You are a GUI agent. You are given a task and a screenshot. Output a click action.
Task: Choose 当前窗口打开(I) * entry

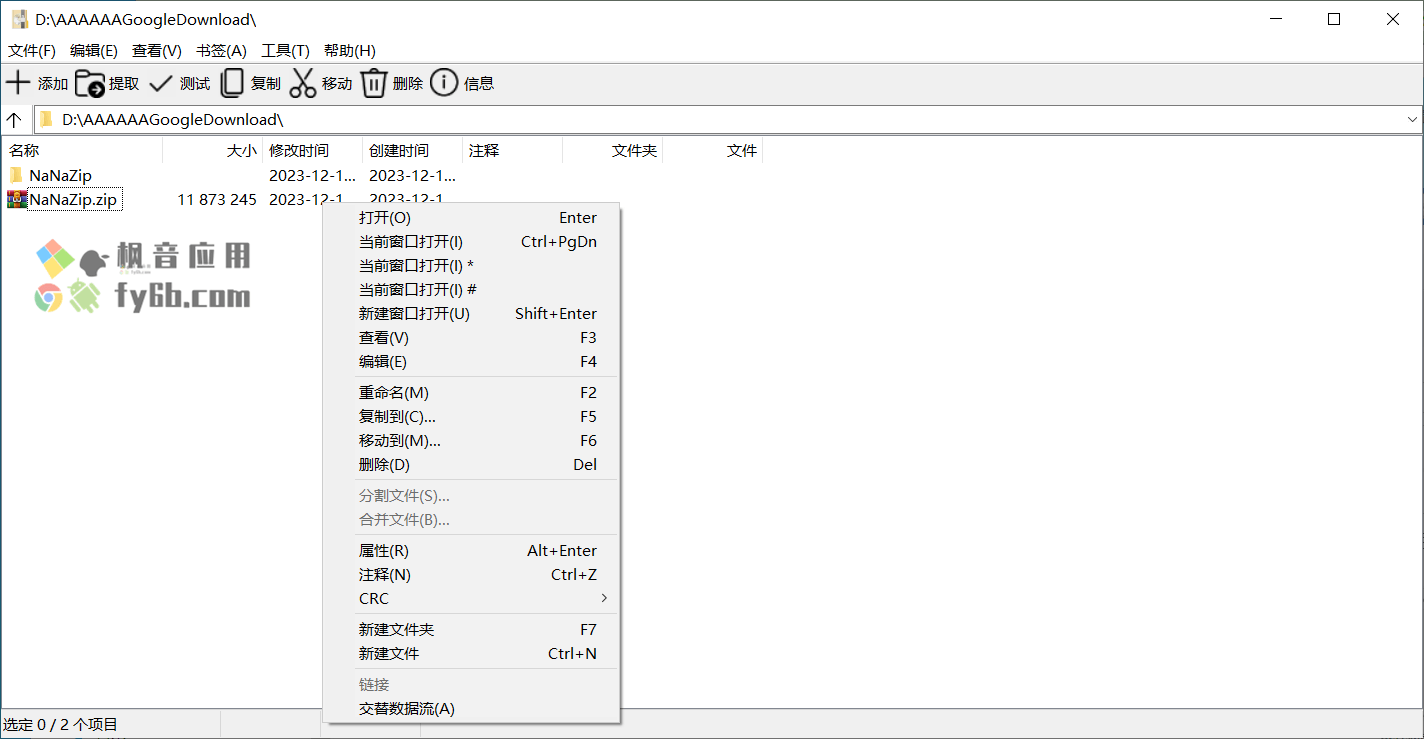[x=472, y=266]
